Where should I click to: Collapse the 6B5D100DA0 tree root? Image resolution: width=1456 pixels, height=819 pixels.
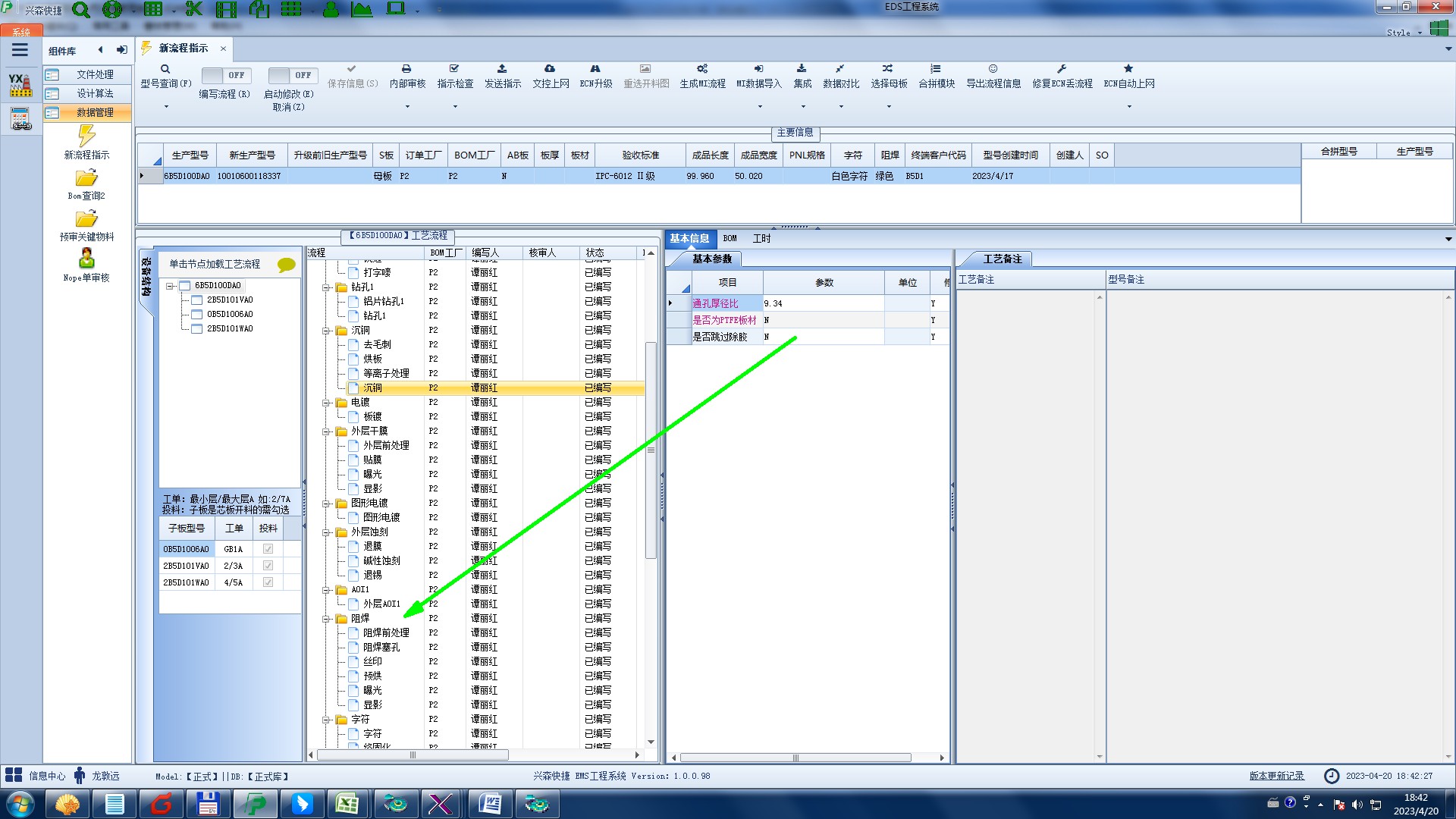pos(171,286)
